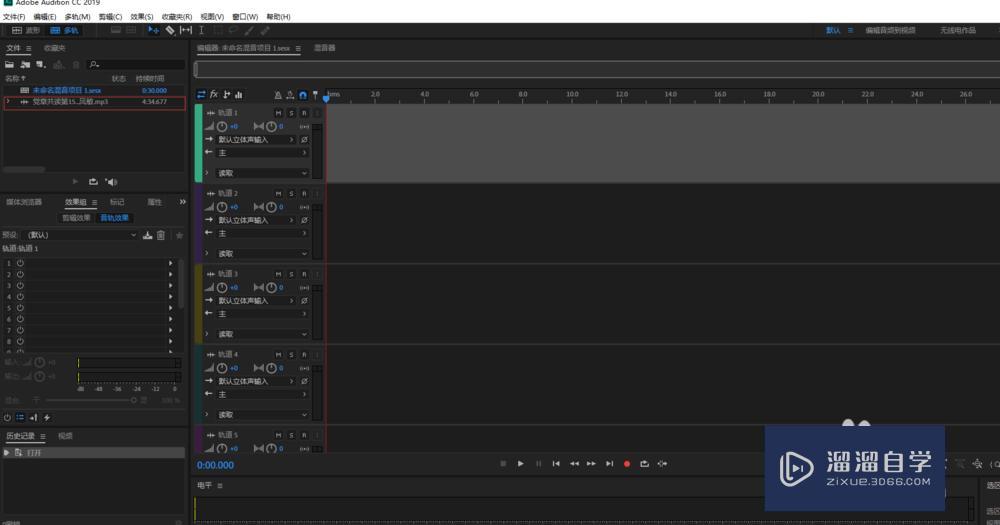Click loop playback icon in Files panel
The height and width of the screenshot is (525, 1000).
point(93,182)
